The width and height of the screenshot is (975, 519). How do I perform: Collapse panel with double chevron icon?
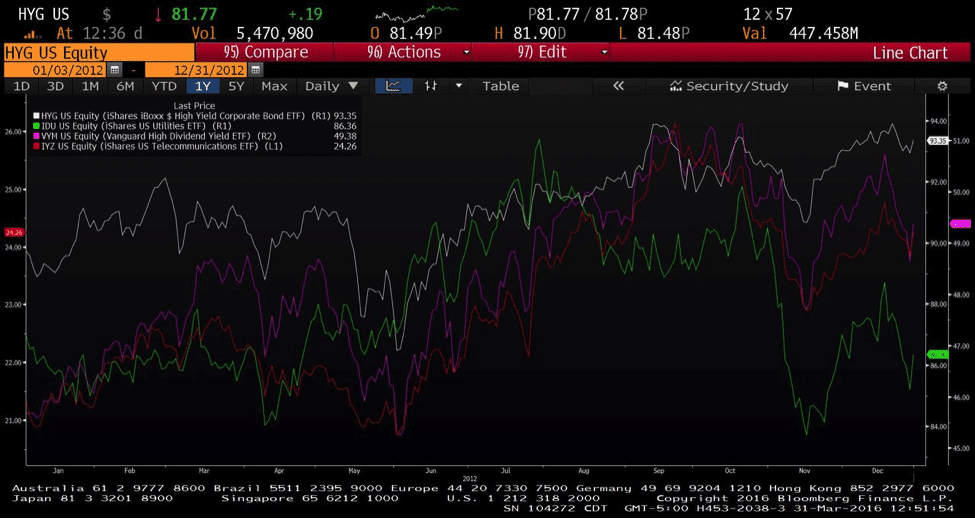point(618,86)
